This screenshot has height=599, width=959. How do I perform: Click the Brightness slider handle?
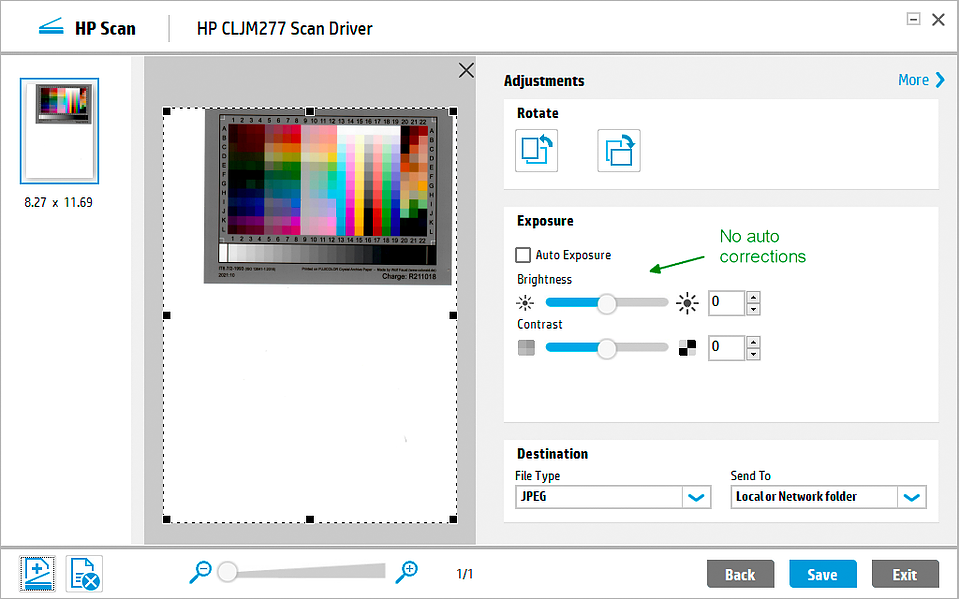(606, 303)
